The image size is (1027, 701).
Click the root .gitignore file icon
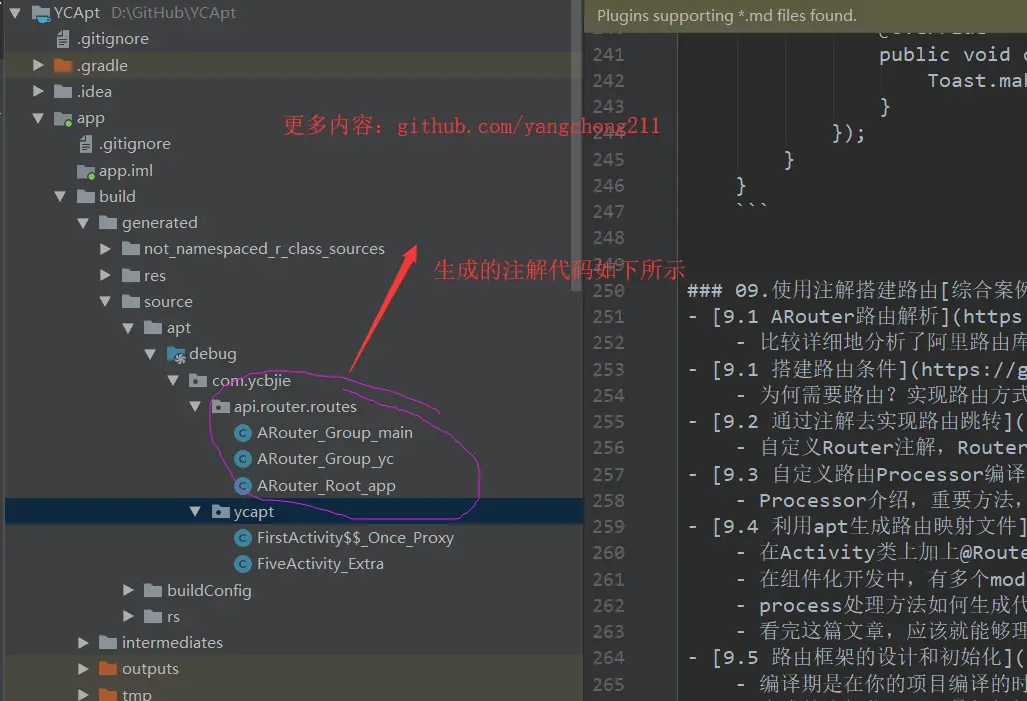63,39
